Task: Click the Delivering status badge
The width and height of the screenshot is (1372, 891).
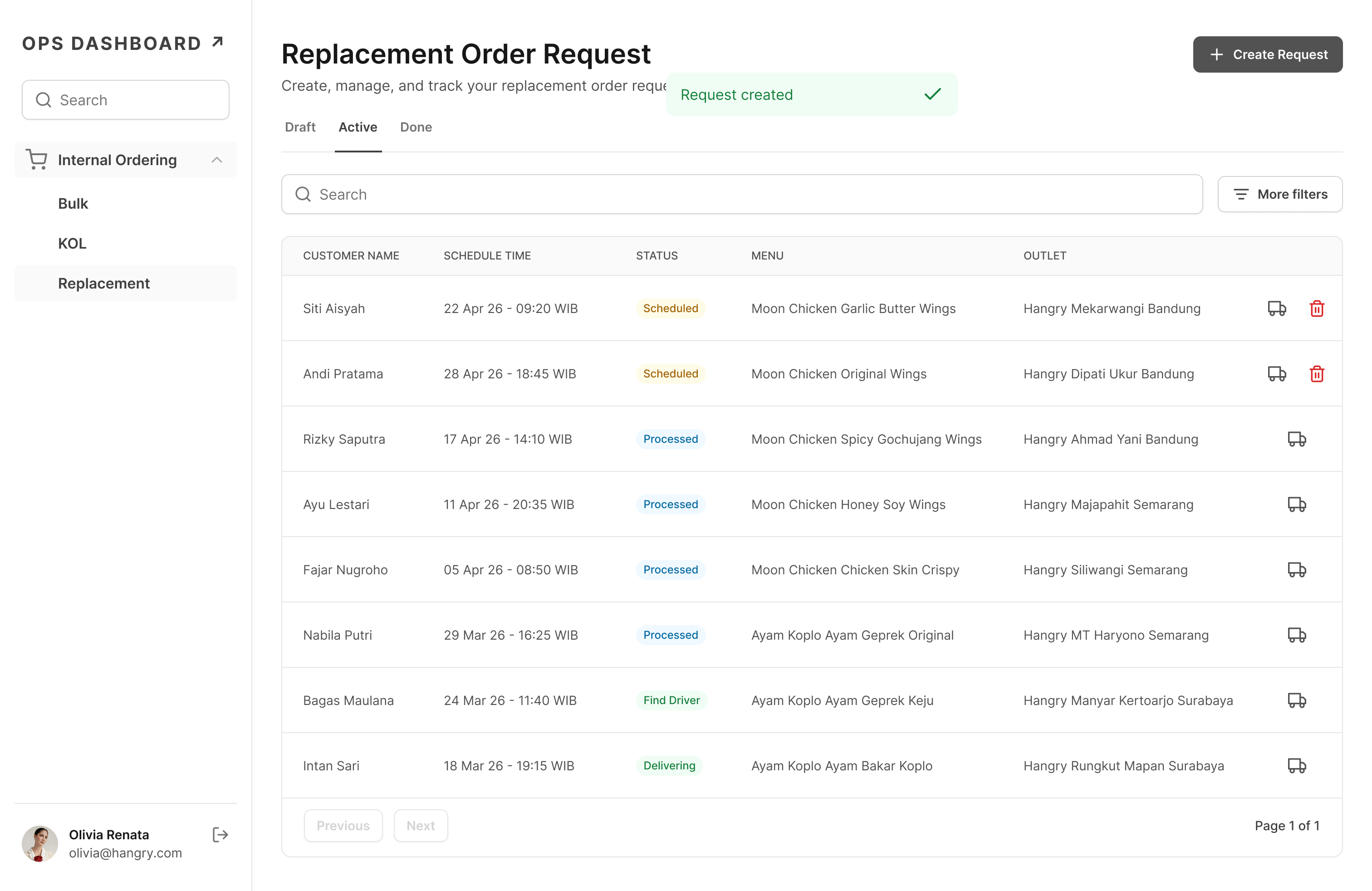Action: click(669, 765)
